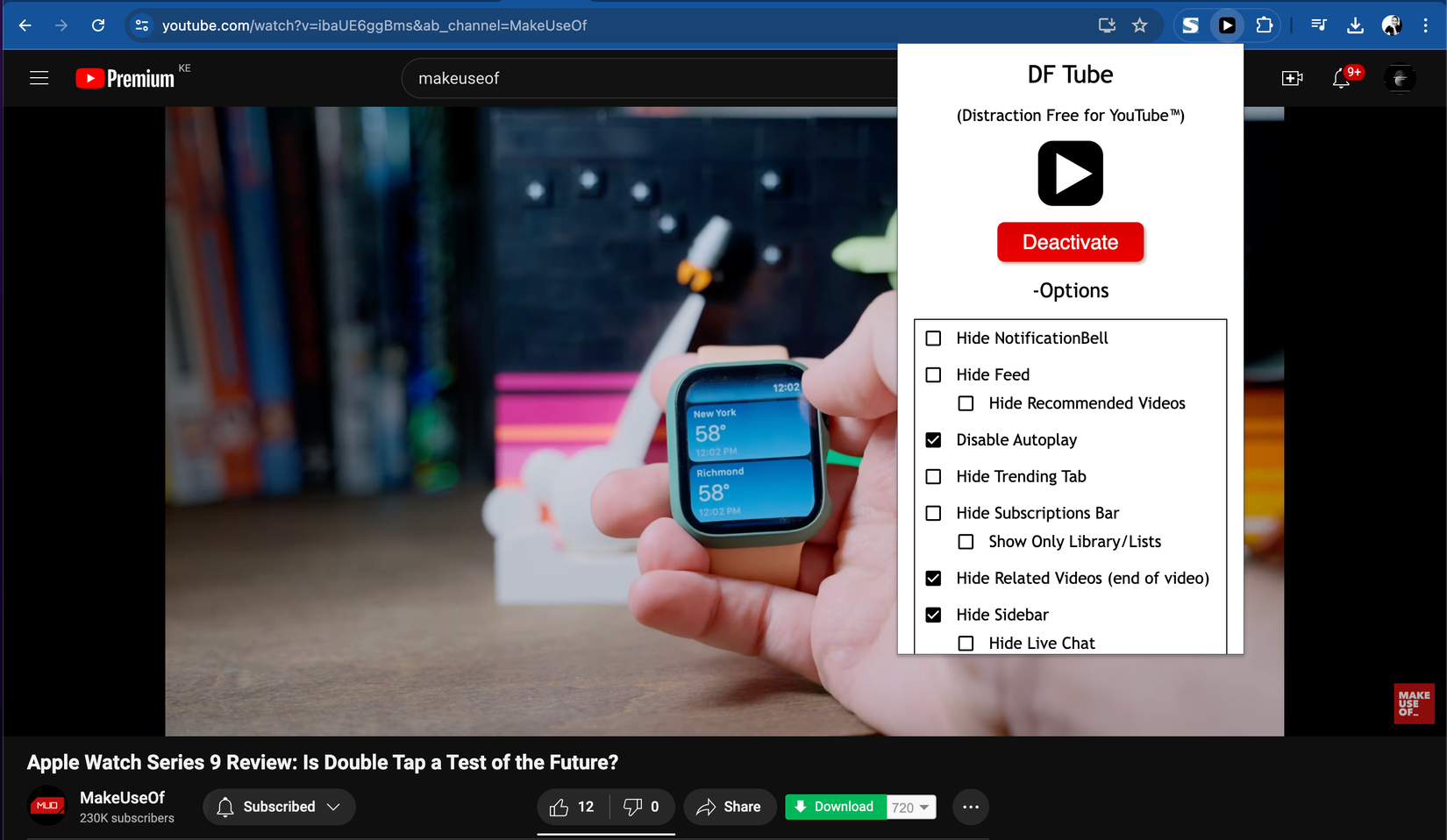This screenshot has width=1447, height=840.
Task: Open the Chrome extensions puzzle icon
Action: pyautogui.click(x=1264, y=25)
